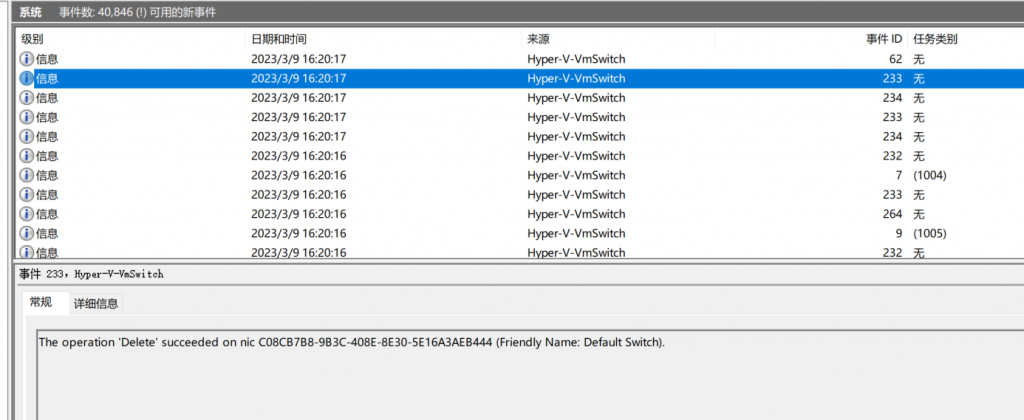Select first event 234 at 16:20:17

(519, 98)
